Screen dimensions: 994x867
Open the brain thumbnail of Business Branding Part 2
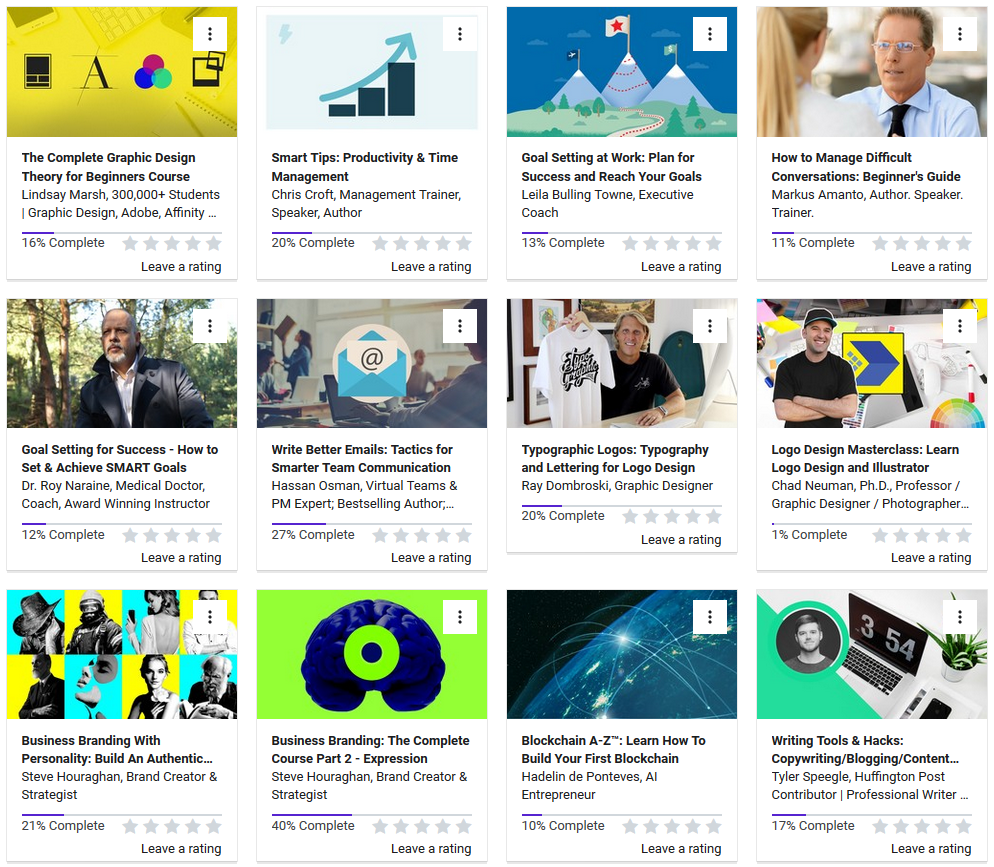(x=371, y=654)
